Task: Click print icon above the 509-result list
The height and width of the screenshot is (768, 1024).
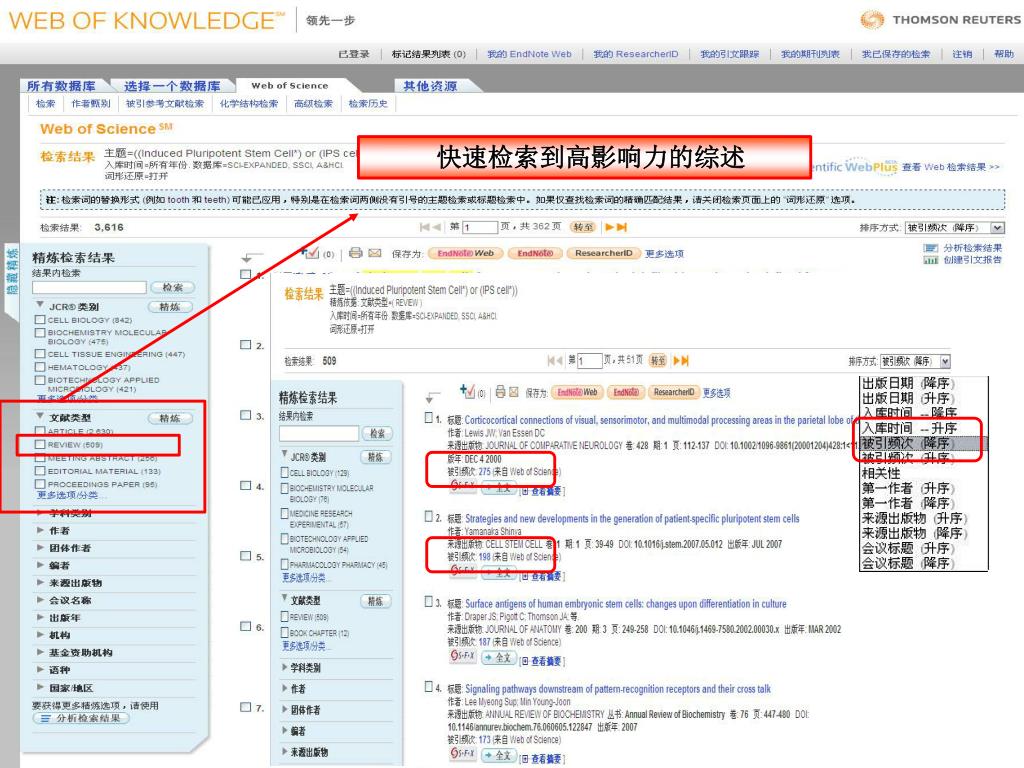Action: (x=500, y=392)
